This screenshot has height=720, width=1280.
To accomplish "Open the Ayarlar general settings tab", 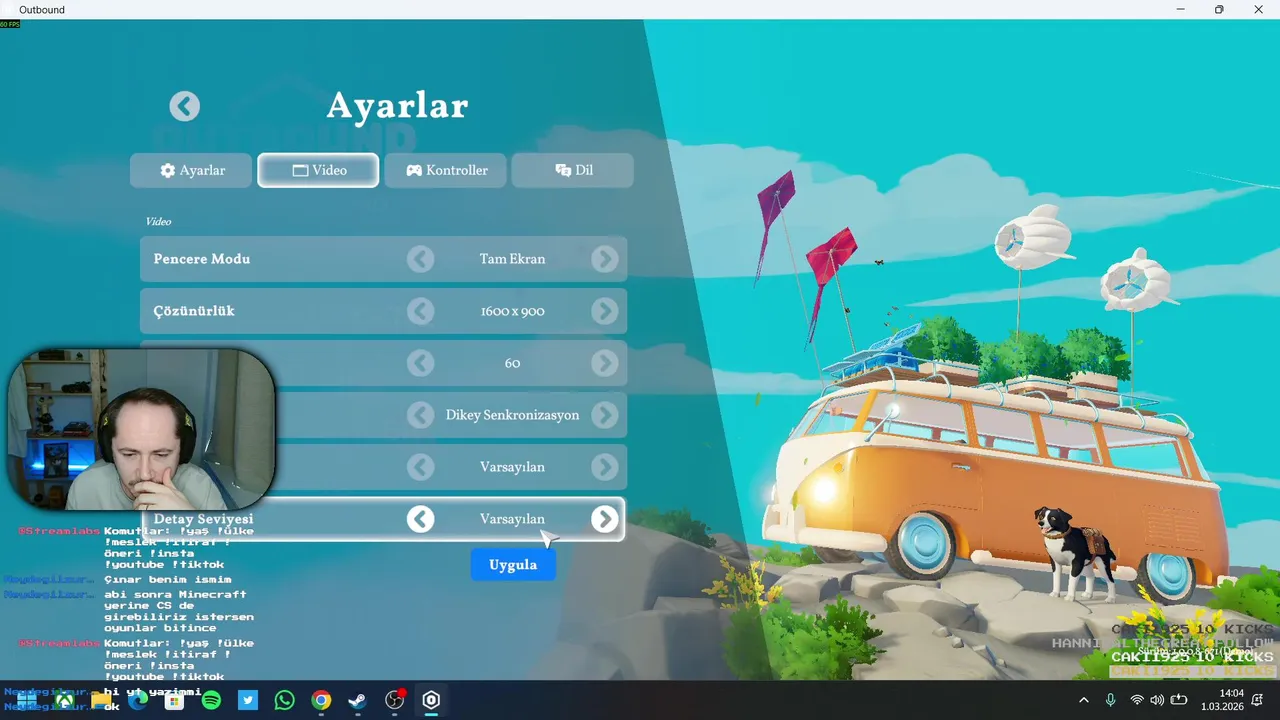I will 192,170.
